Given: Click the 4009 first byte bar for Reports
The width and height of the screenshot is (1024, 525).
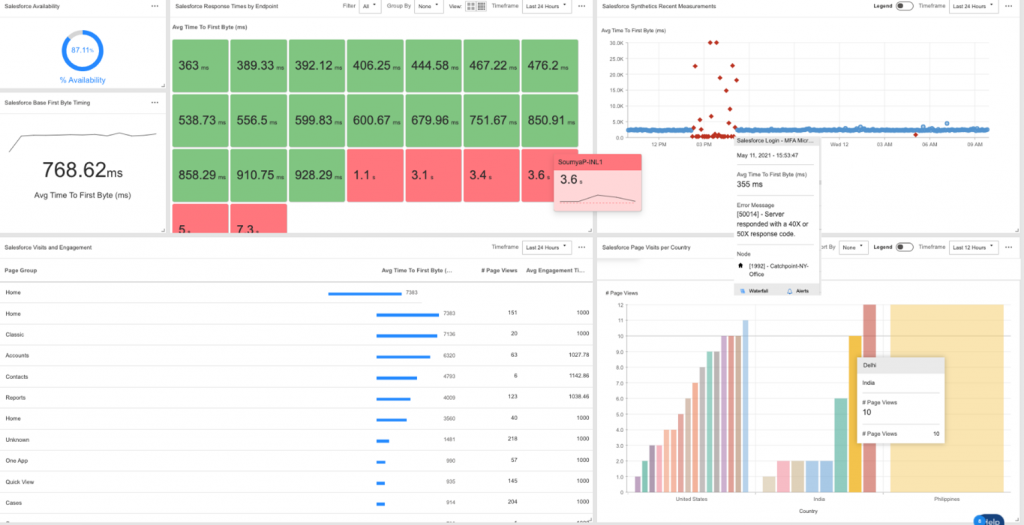Looking at the screenshot, I should [x=393, y=398].
